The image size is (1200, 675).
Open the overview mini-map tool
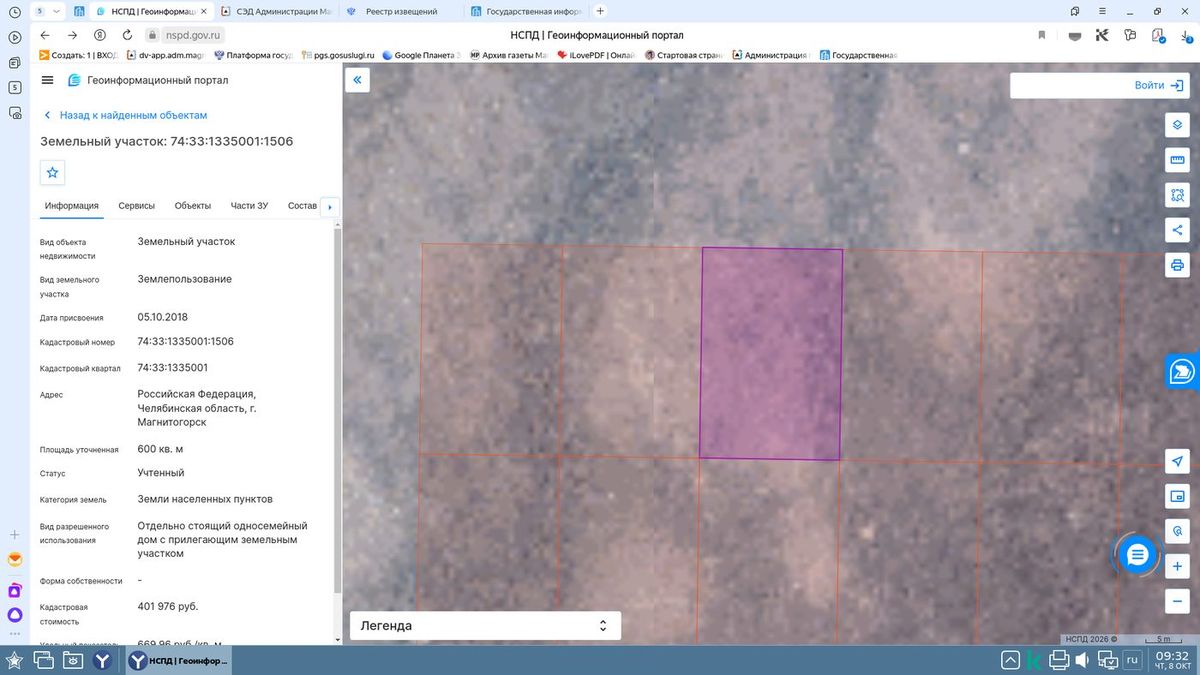[1177, 496]
